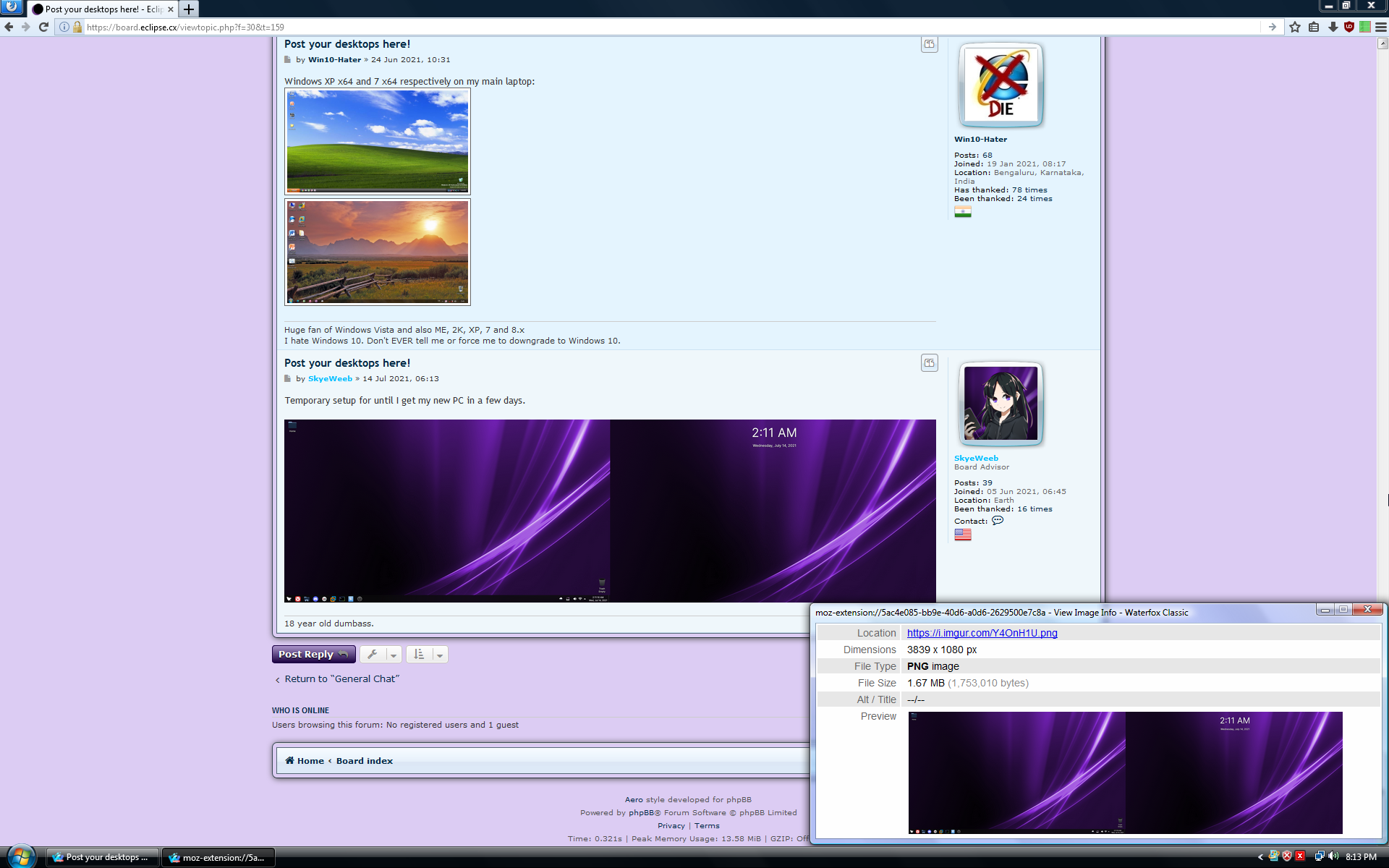Open the downloads arrow icon
1389x868 pixels.
1333,27
